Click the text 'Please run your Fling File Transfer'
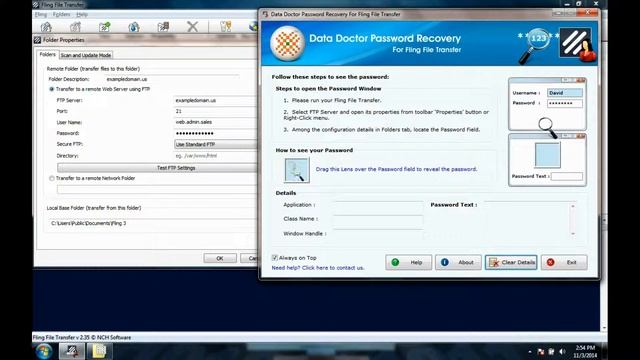The height and width of the screenshot is (360, 640). [337, 100]
